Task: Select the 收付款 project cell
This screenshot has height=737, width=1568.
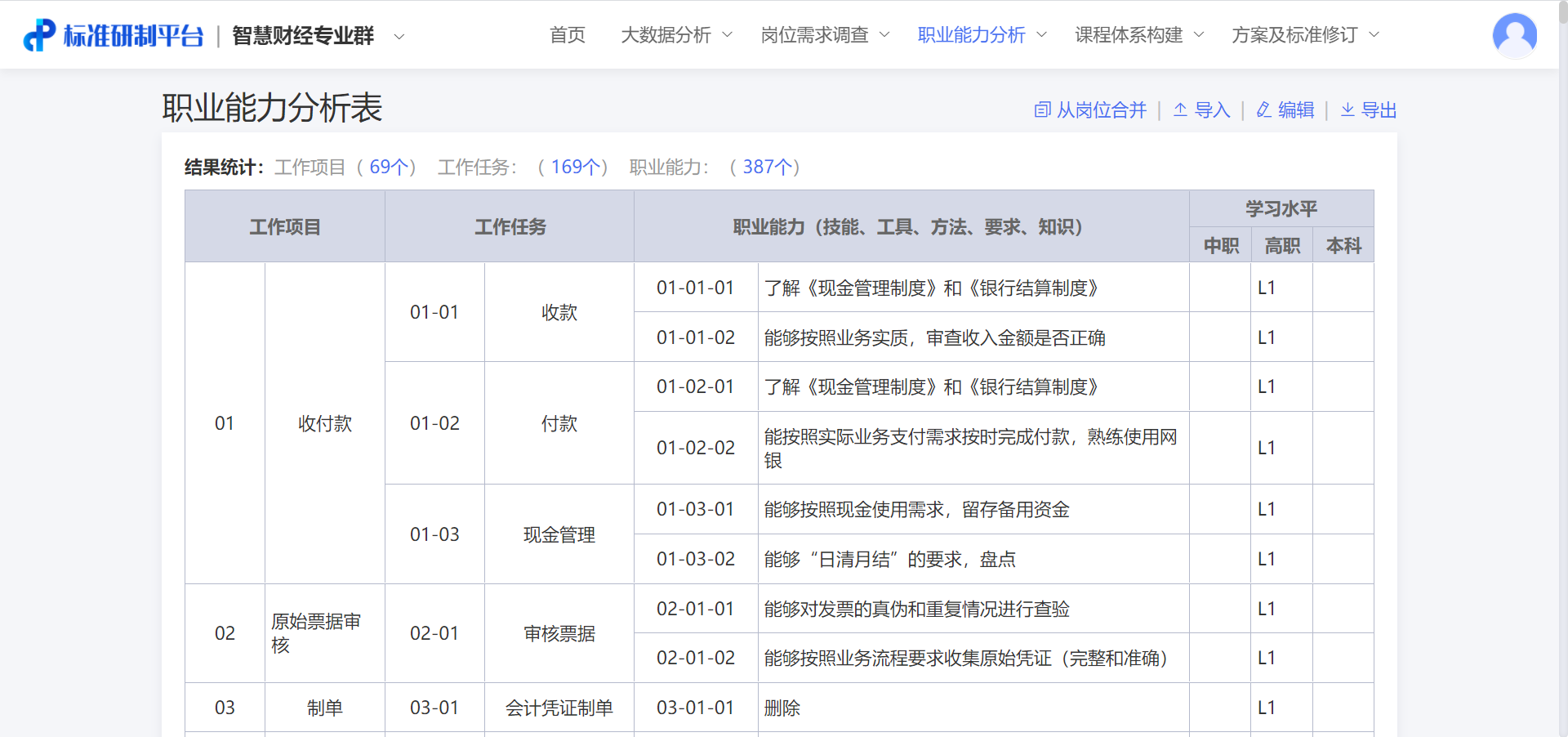Action: click(325, 423)
